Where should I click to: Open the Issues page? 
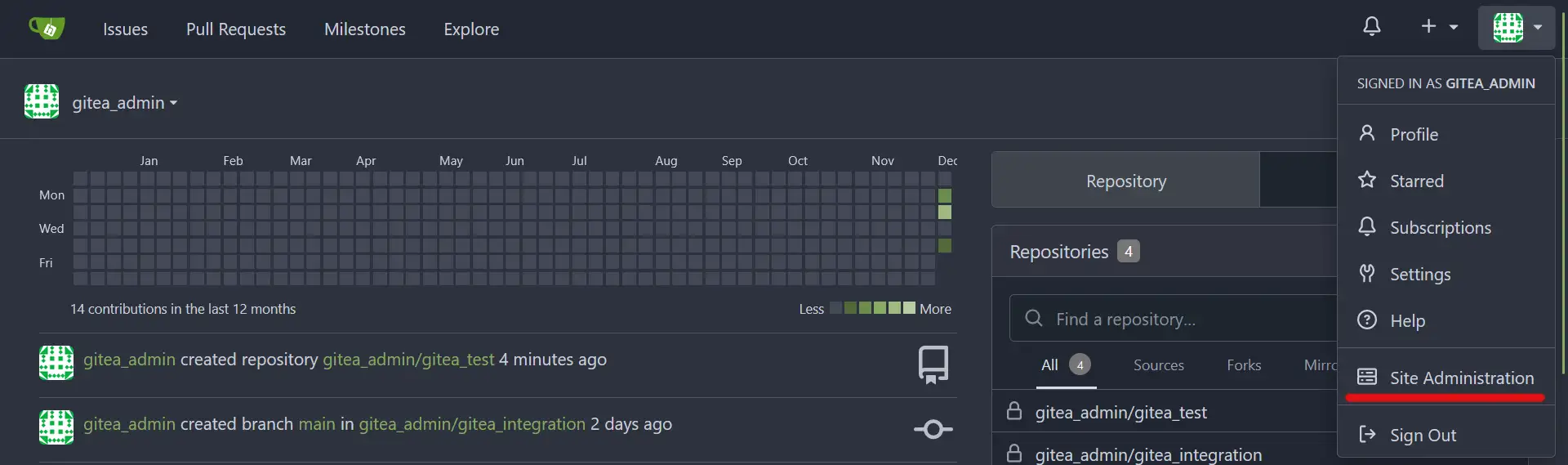tap(125, 29)
